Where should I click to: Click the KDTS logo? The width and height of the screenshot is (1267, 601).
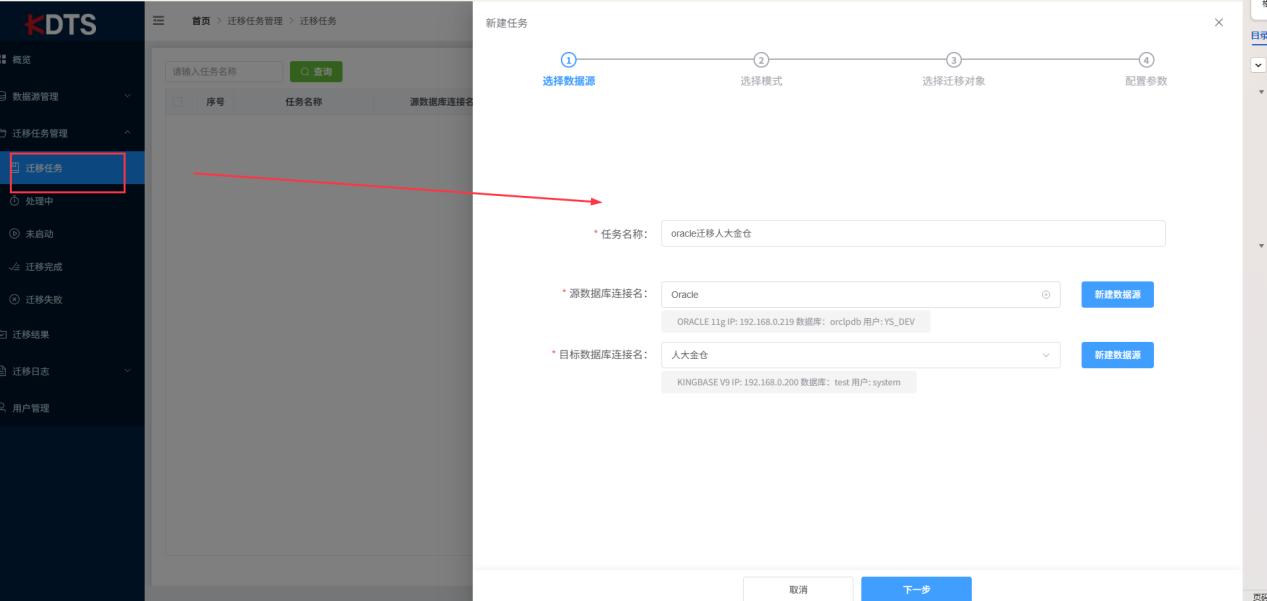pos(62,23)
